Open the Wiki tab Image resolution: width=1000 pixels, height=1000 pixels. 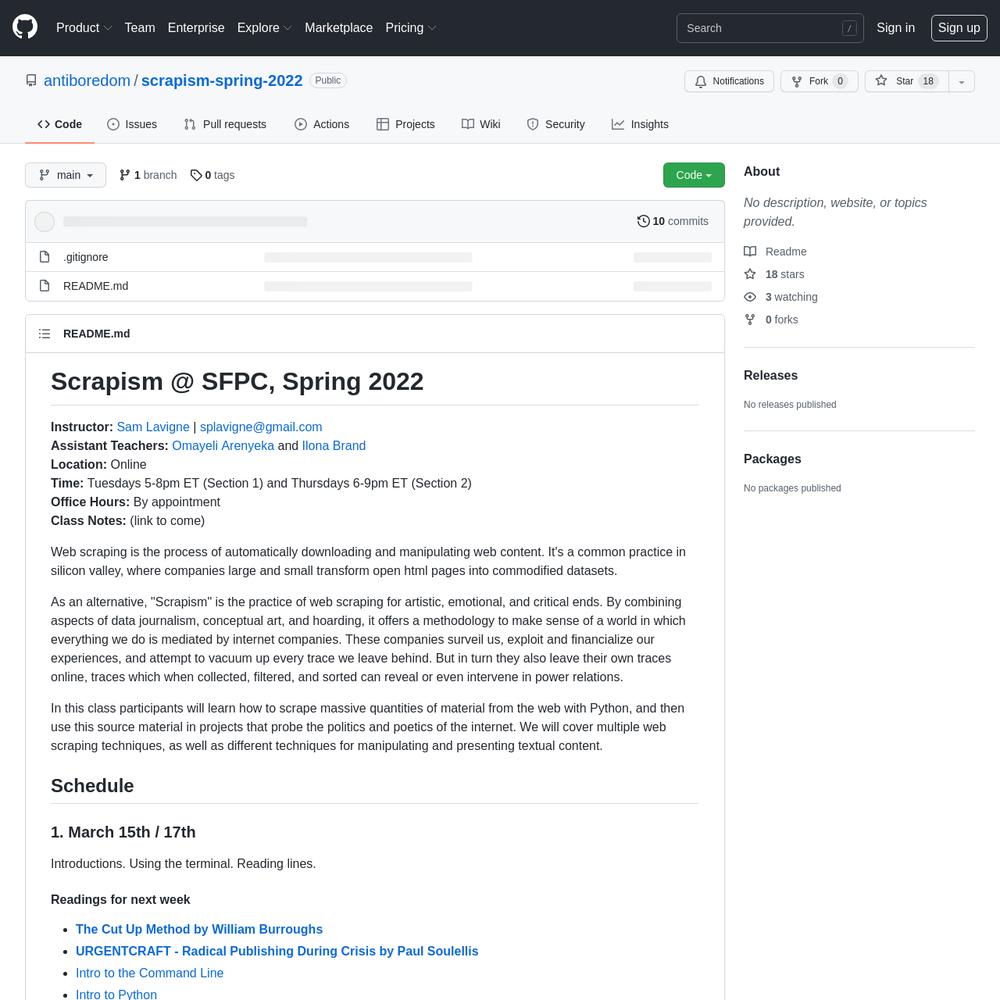481,124
